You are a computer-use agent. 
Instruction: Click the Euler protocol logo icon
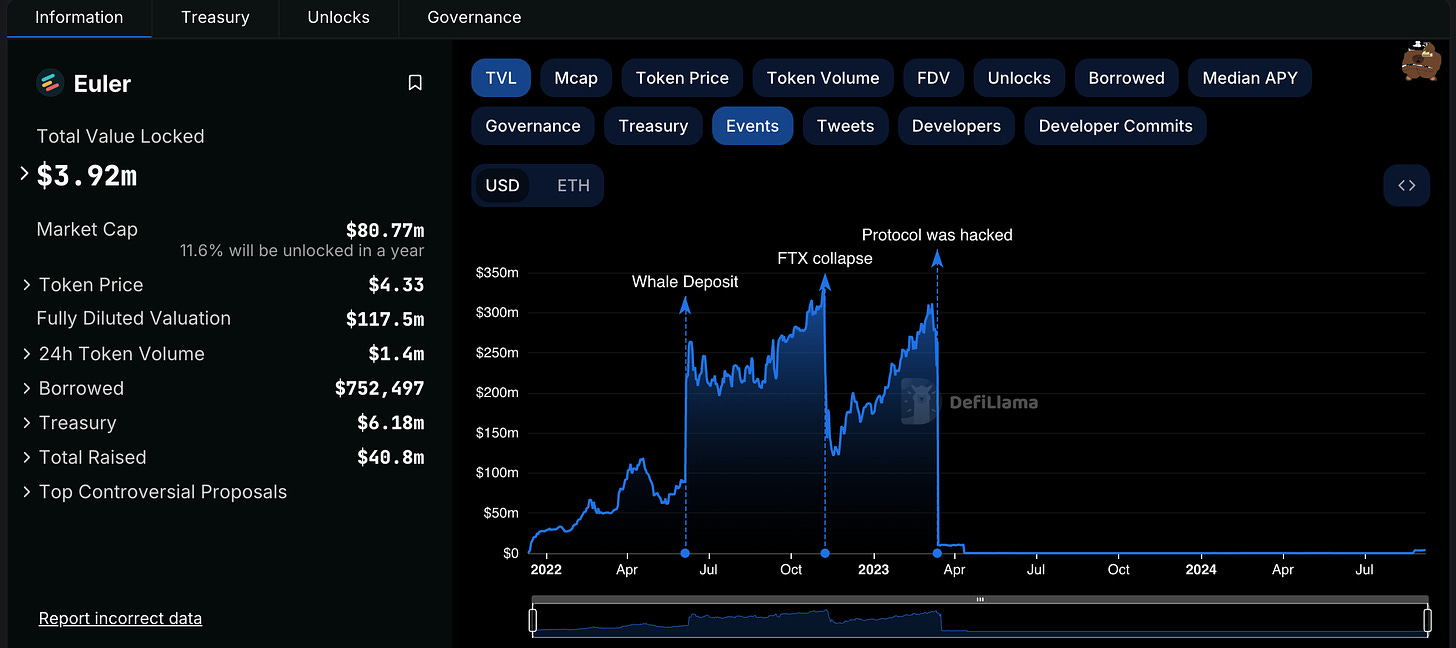[x=50, y=83]
